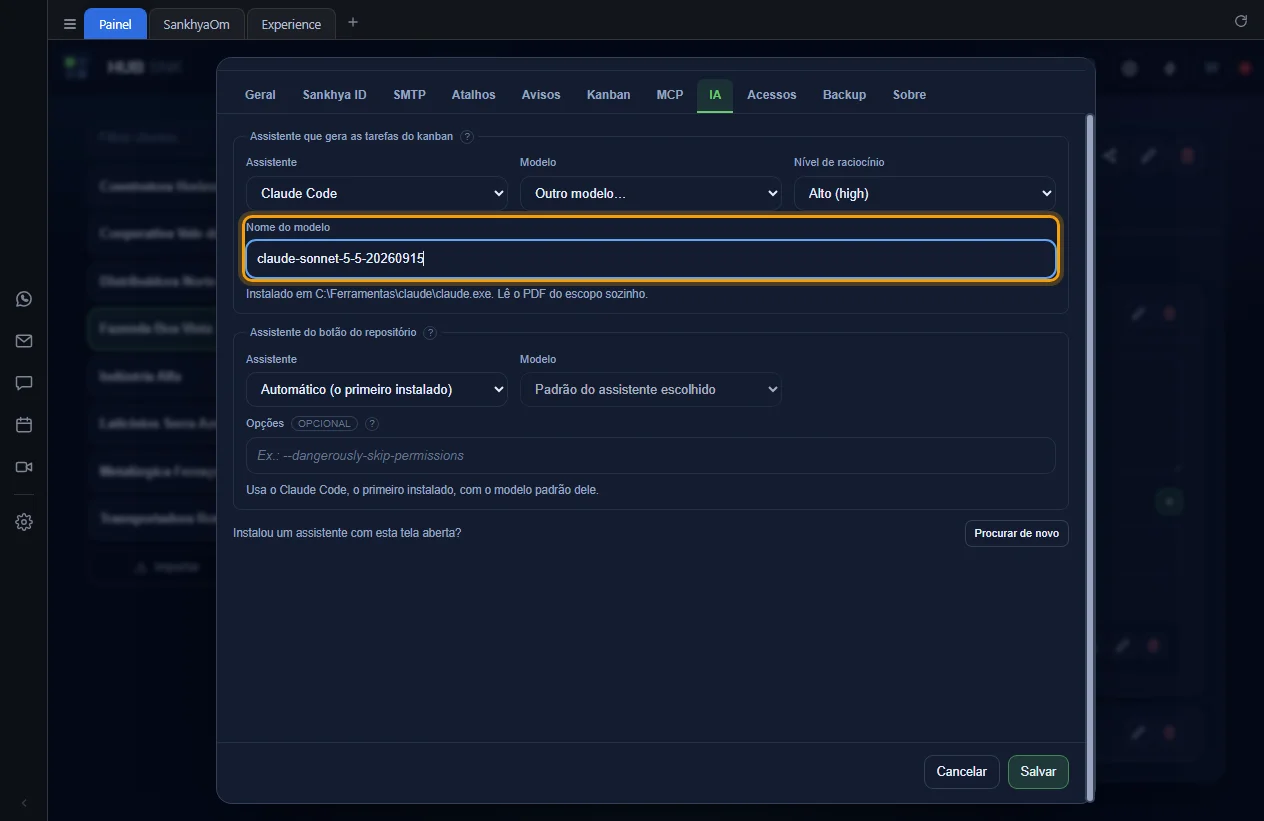Switch to the Painel top tab

coord(115,24)
